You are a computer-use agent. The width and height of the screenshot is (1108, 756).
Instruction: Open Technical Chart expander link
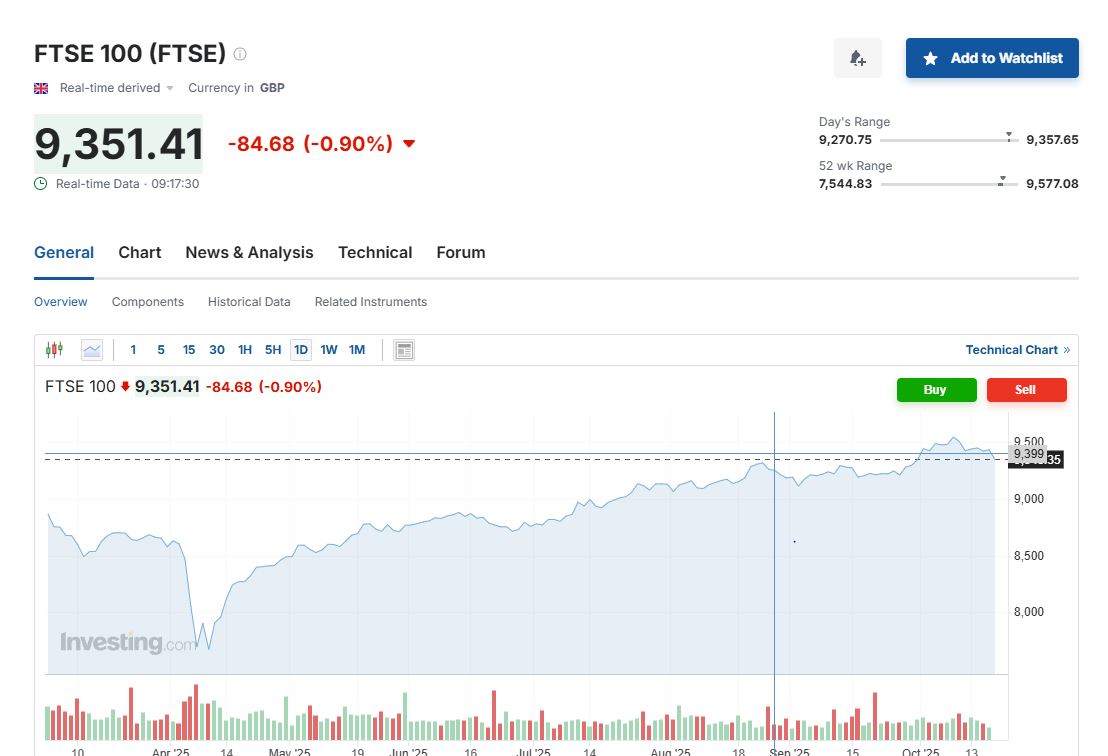(1017, 350)
